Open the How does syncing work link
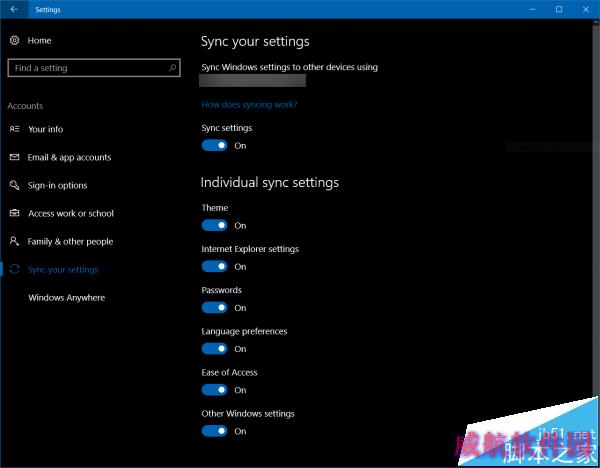Image resolution: width=600 pixels, height=468 pixels. pos(249,105)
